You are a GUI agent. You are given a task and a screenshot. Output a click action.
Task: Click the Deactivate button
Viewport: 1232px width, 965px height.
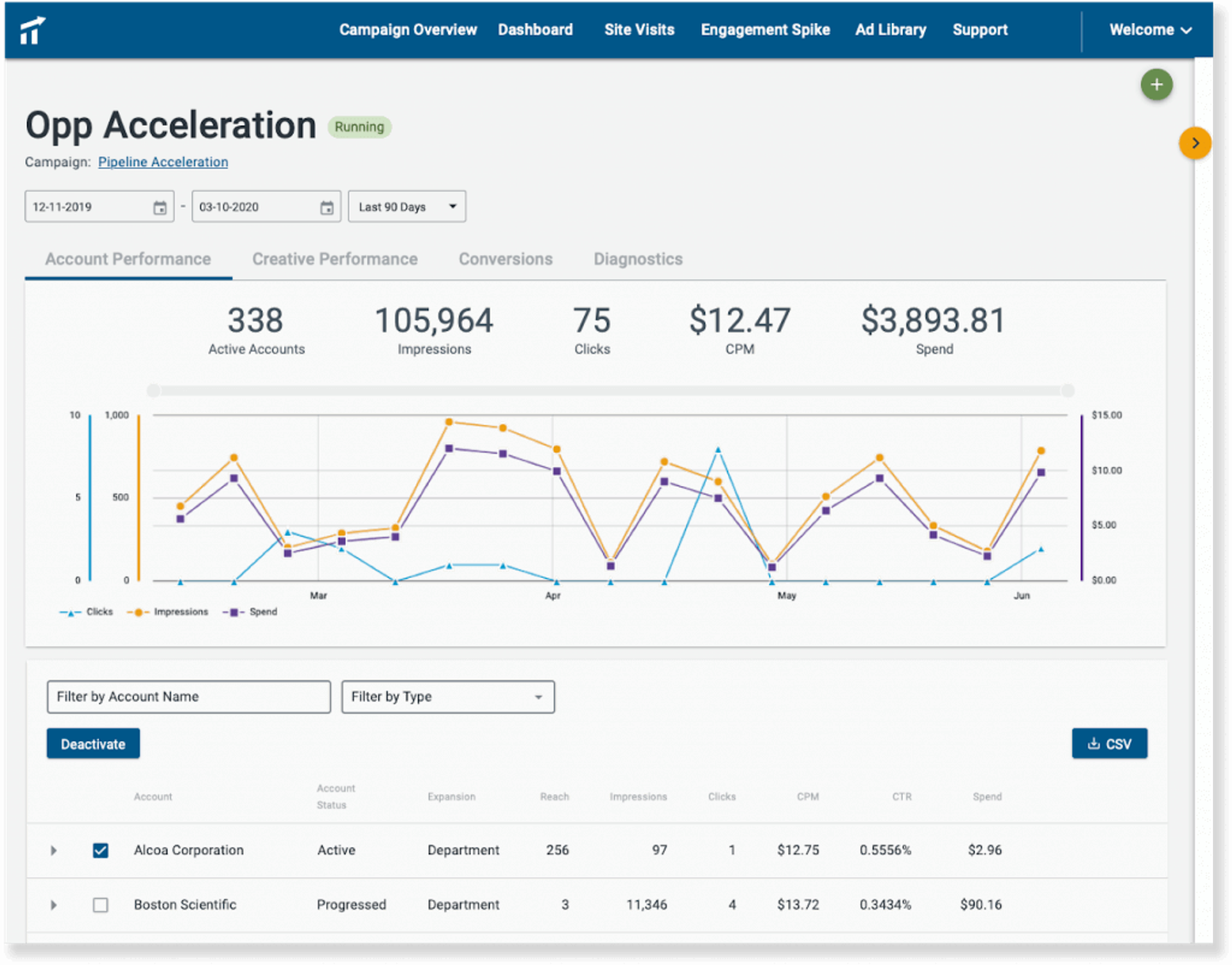click(x=93, y=744)
